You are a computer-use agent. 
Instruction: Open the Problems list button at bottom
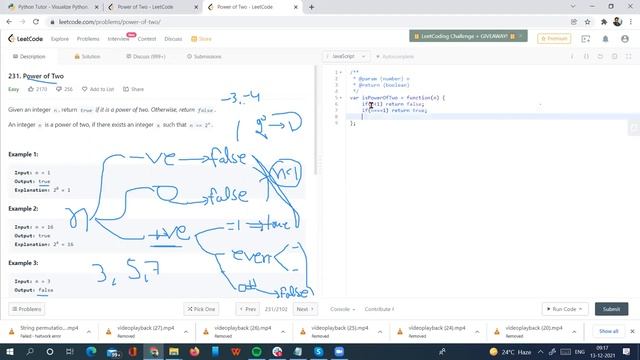pyautogui.click(x=27, y=309)
